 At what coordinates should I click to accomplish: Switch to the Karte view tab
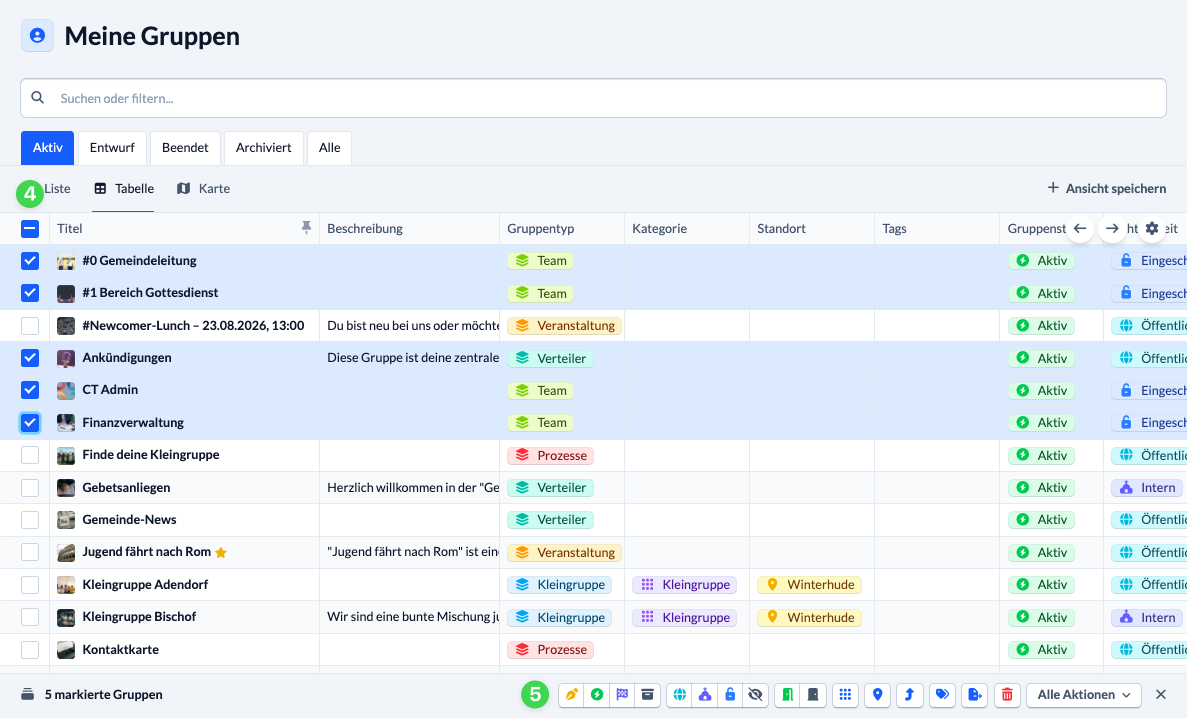(x=204, y=189)
